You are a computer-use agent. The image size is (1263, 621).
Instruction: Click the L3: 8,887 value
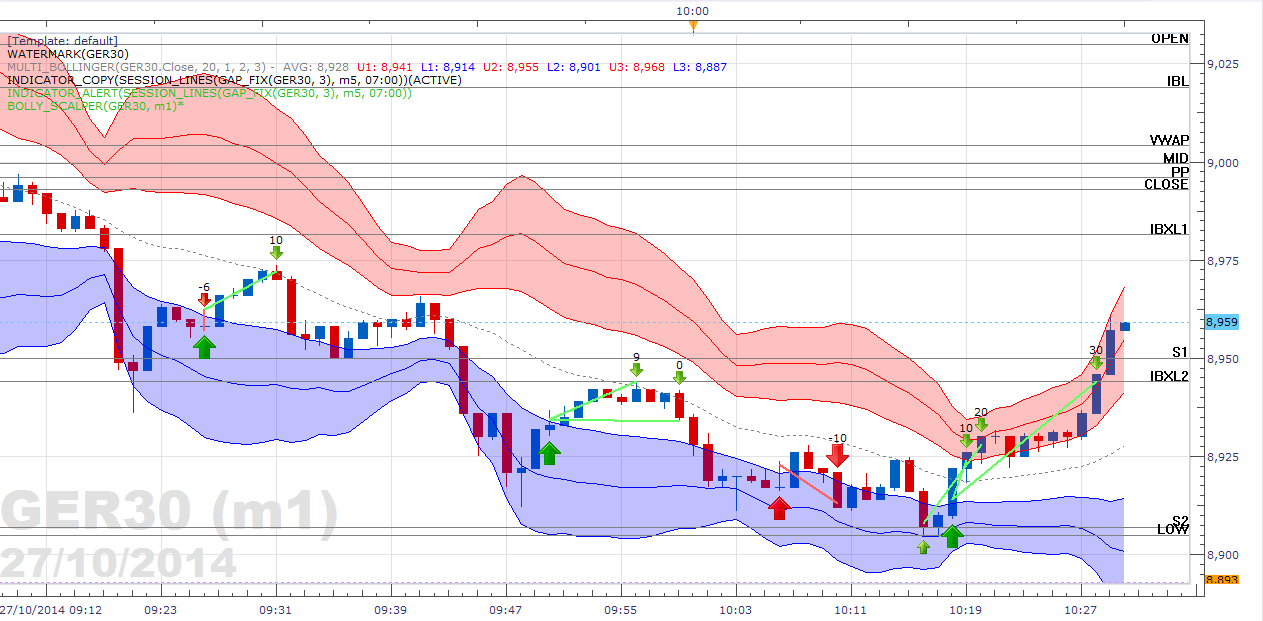tap(701, 67)
